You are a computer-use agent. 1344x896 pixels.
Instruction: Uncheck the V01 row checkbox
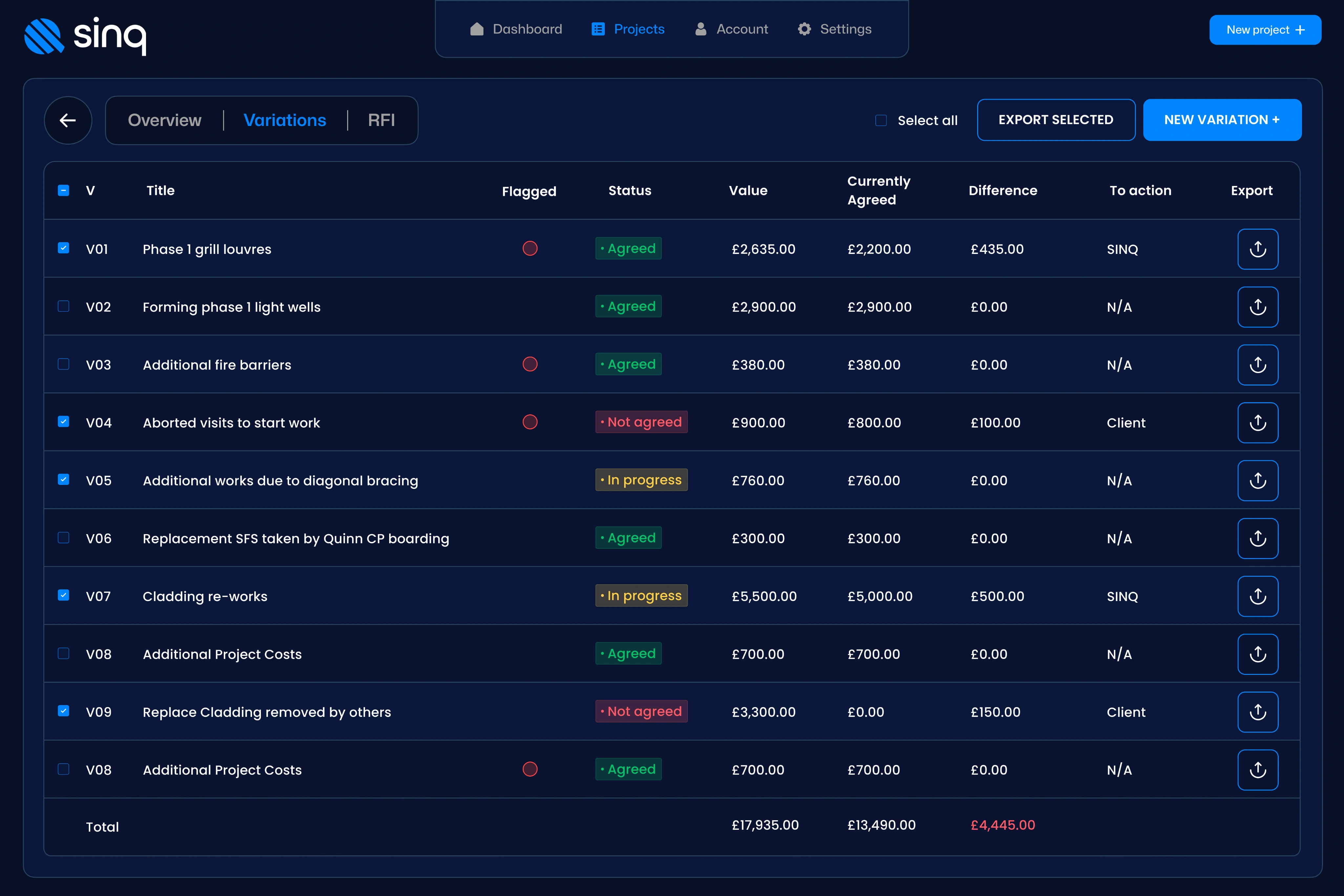[x=63, y=248]
